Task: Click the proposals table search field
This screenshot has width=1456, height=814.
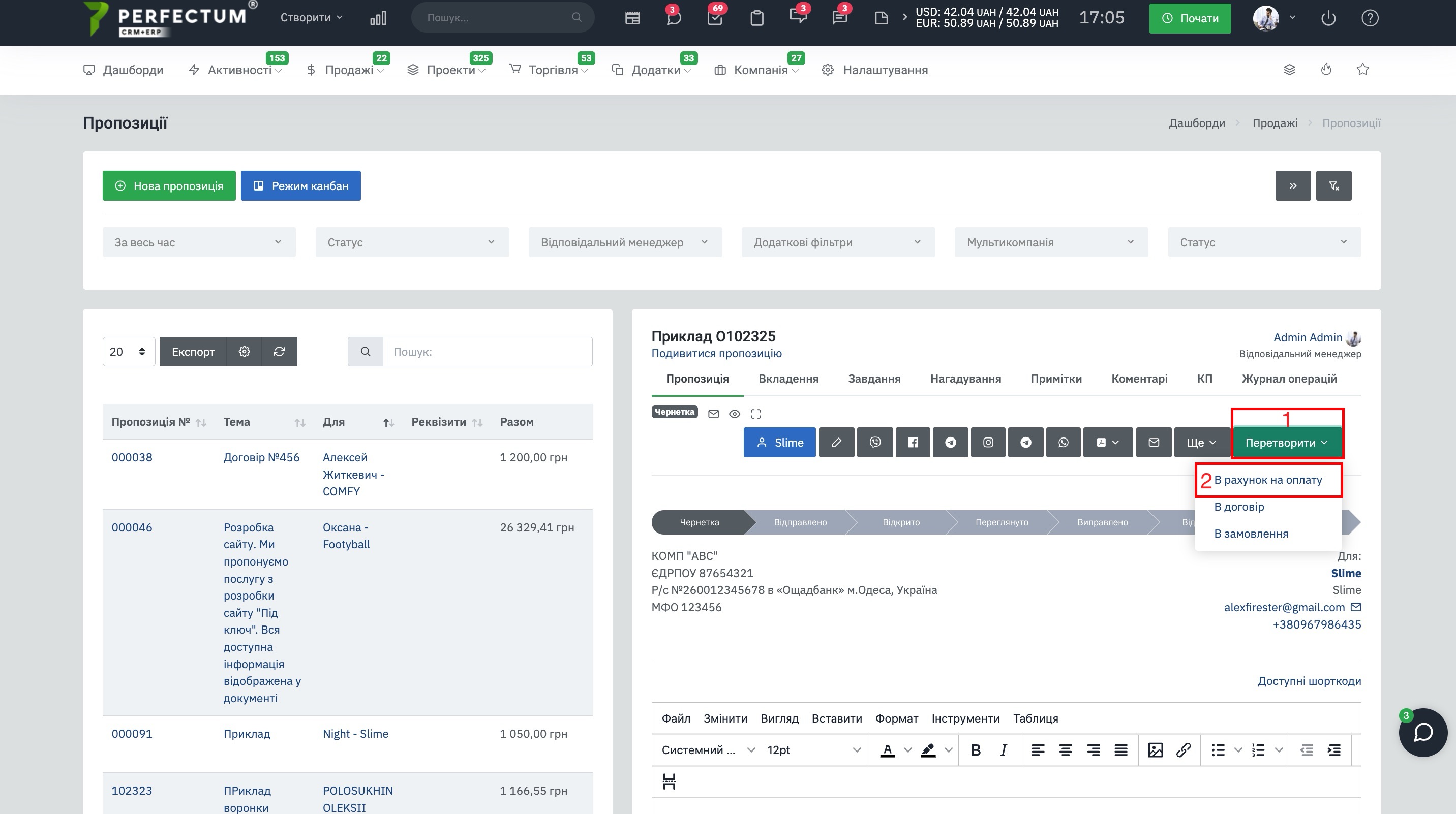Action: coord(487,351)
